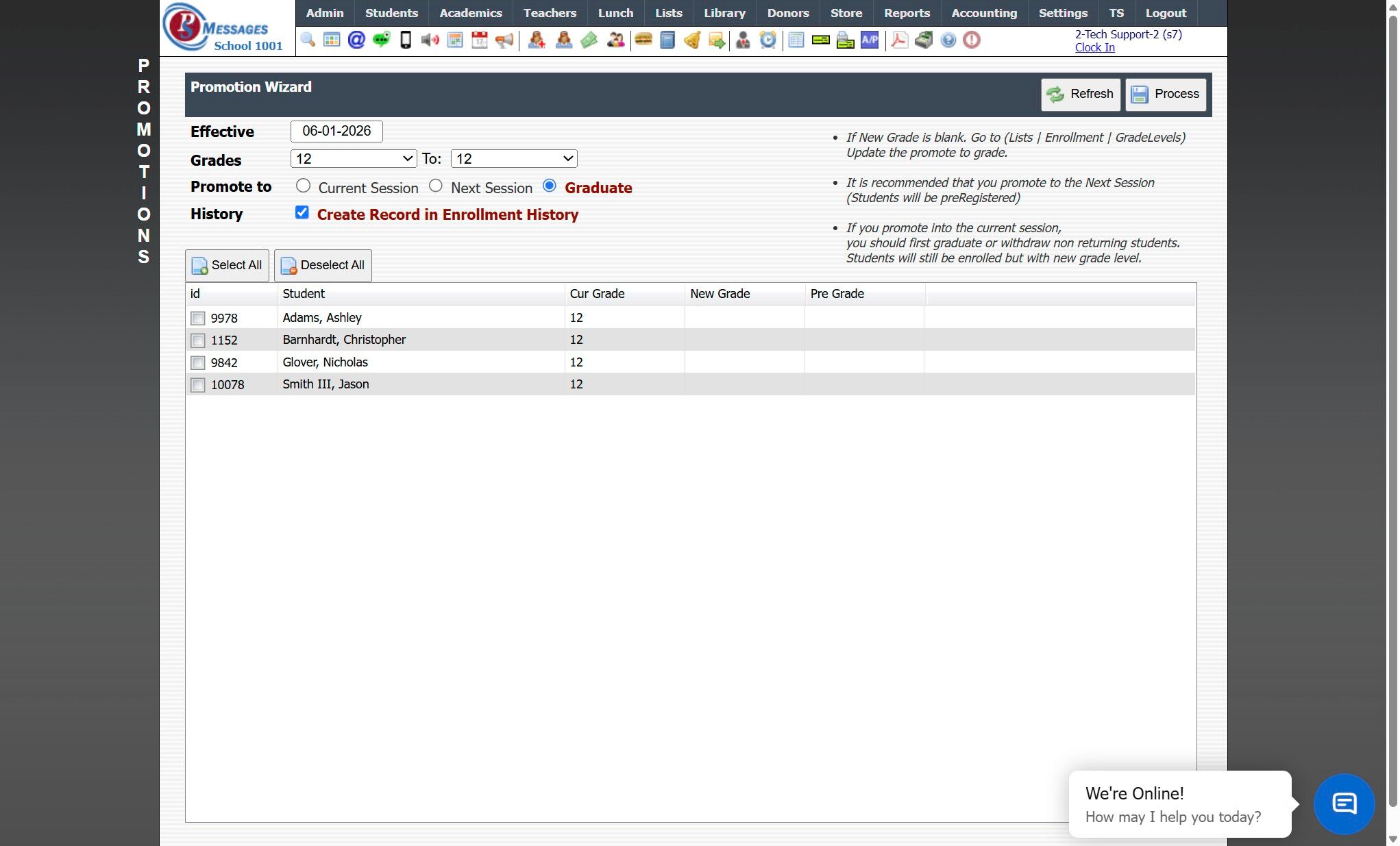Click the mobile phone icon
Viewport: 1400px width, 846px height.
tap(406, 40)
